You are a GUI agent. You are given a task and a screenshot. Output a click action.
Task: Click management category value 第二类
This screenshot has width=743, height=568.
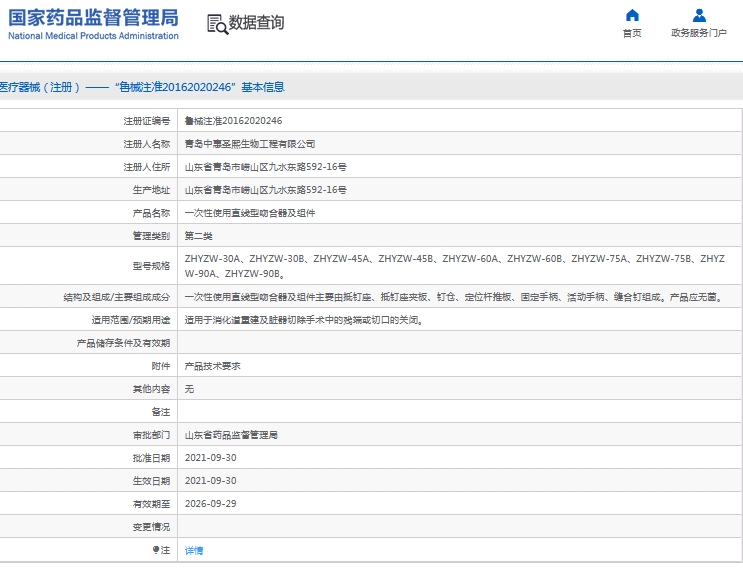click(x=199, y=236)
